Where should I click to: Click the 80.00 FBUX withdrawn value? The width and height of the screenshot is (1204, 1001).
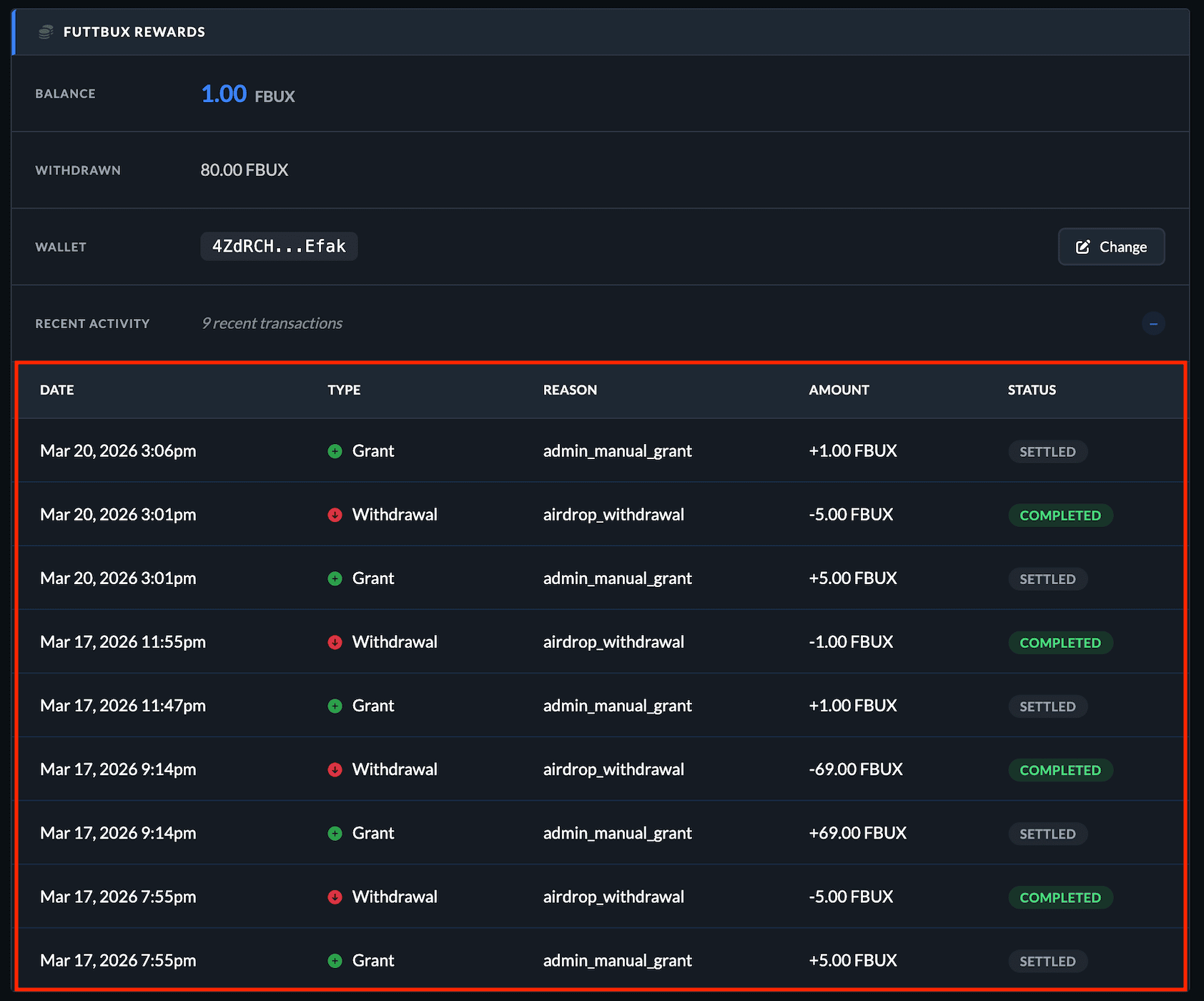pyautogui.click(x=245, y=170)
